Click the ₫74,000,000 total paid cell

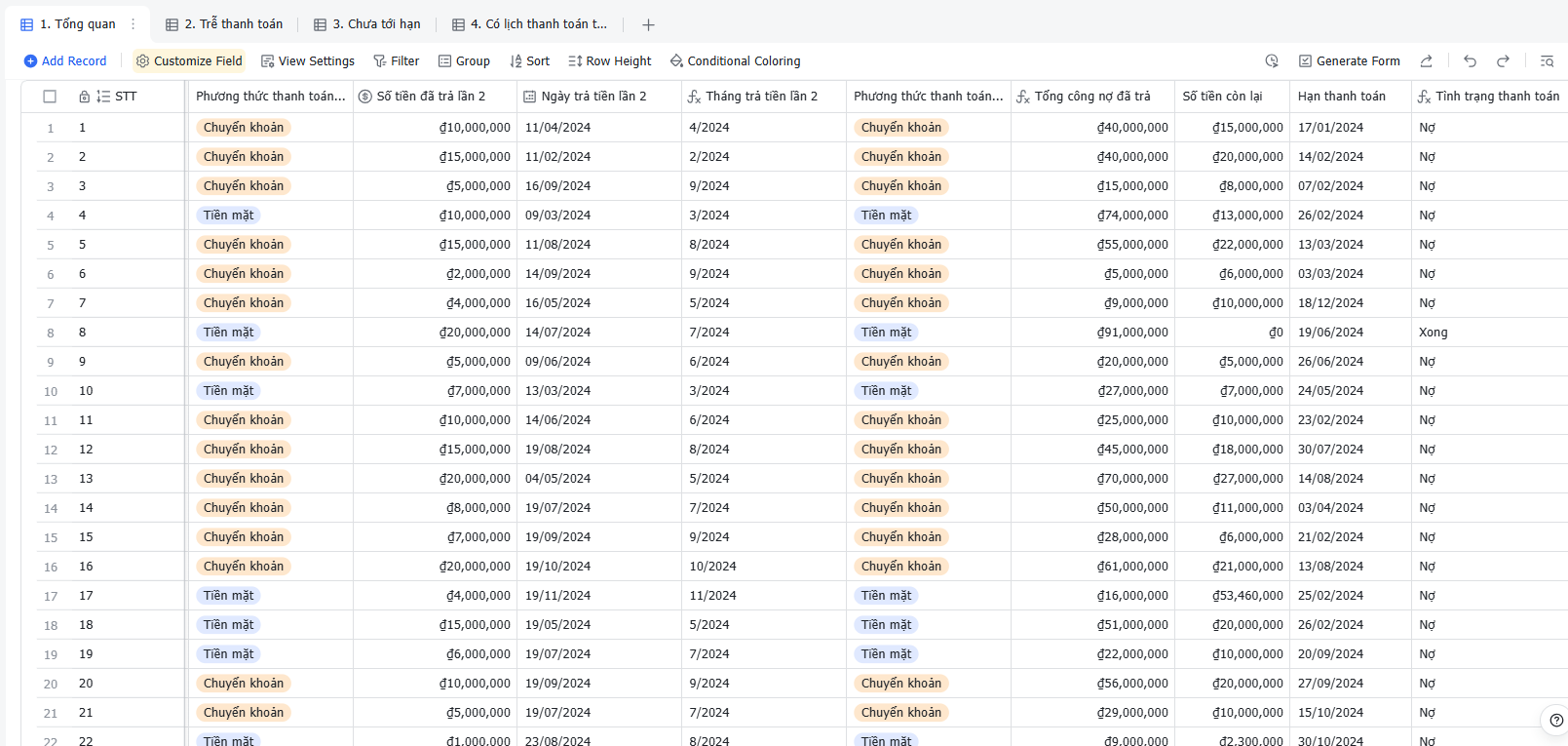click(x=1092, y=216)
